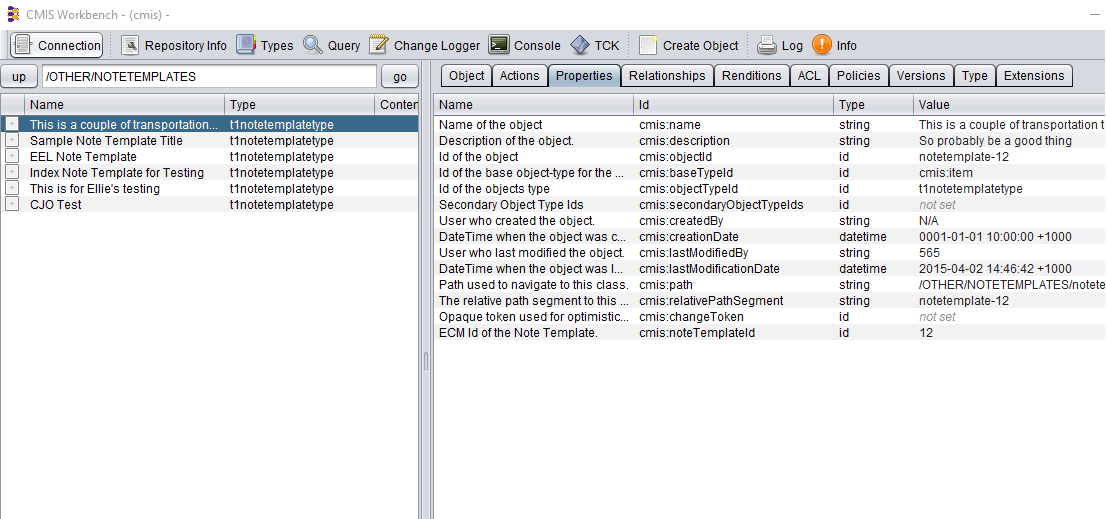Viewport: 1106px width, 519px height.
Task: Select the Properties tab
Action: [x=584, y=75]
